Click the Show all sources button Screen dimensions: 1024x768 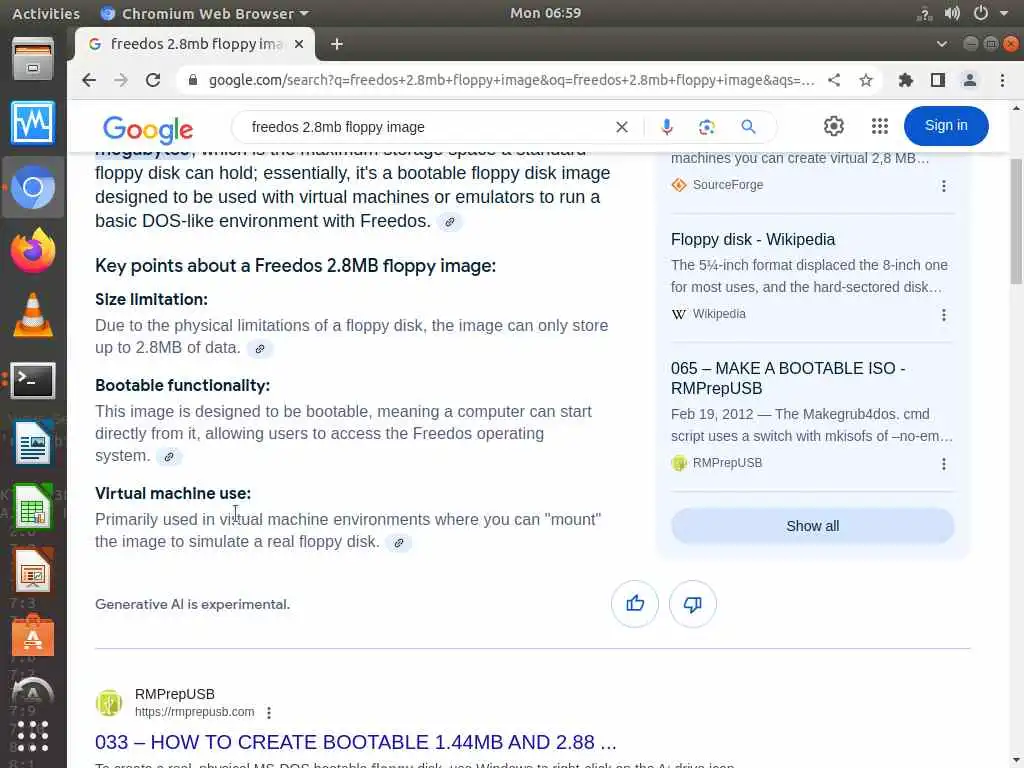(812, 526)
